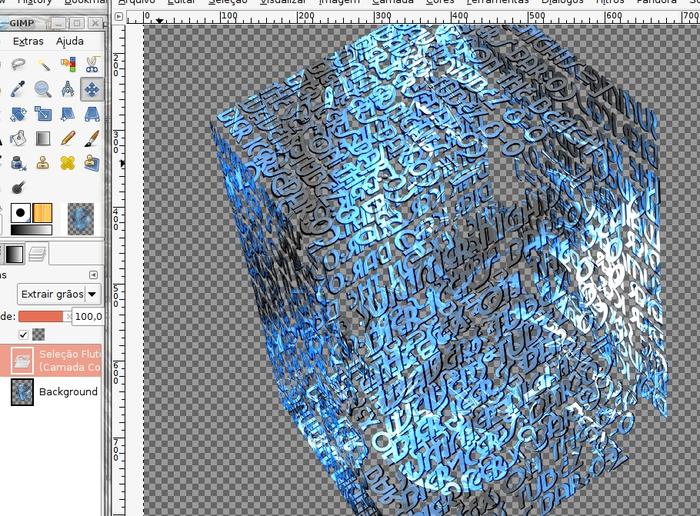Select the Bucket Fill tool
The image size is (700, 516).
pyautogui.click(x=18, y=138)
